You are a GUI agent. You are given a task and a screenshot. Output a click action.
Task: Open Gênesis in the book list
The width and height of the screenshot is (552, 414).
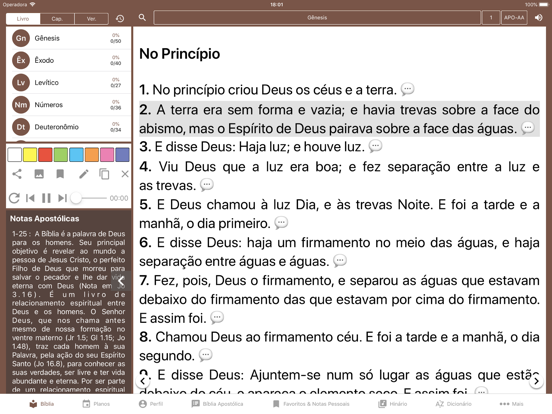tap(69, 38)
